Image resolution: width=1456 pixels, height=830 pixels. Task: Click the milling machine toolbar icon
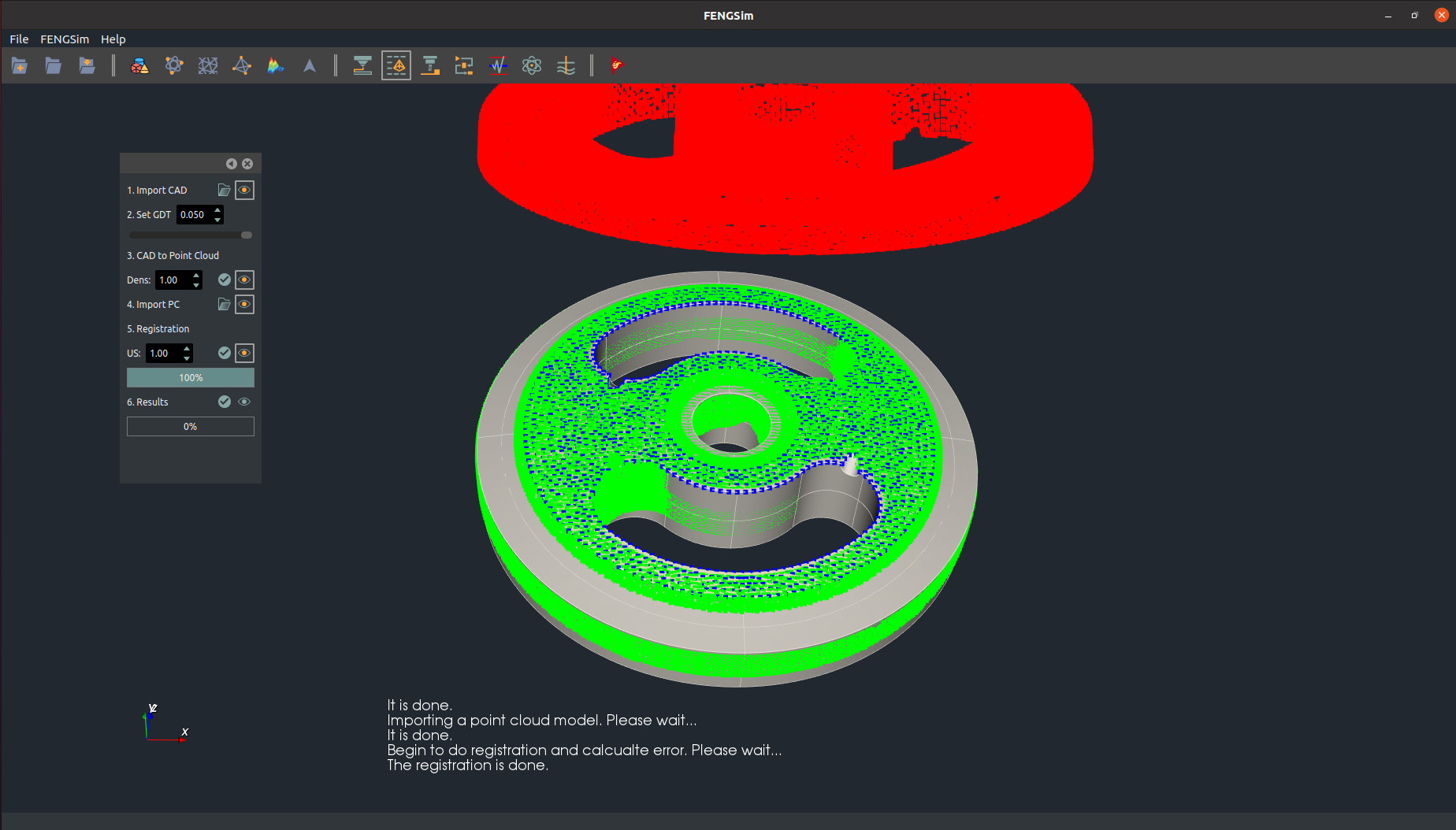pyautogui.click(x=430, y=66)
